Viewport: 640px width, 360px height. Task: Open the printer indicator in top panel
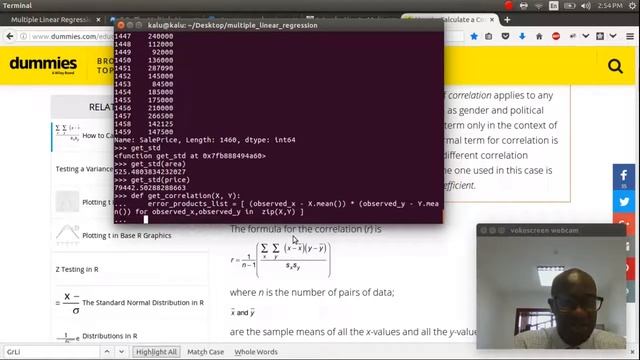524,5
